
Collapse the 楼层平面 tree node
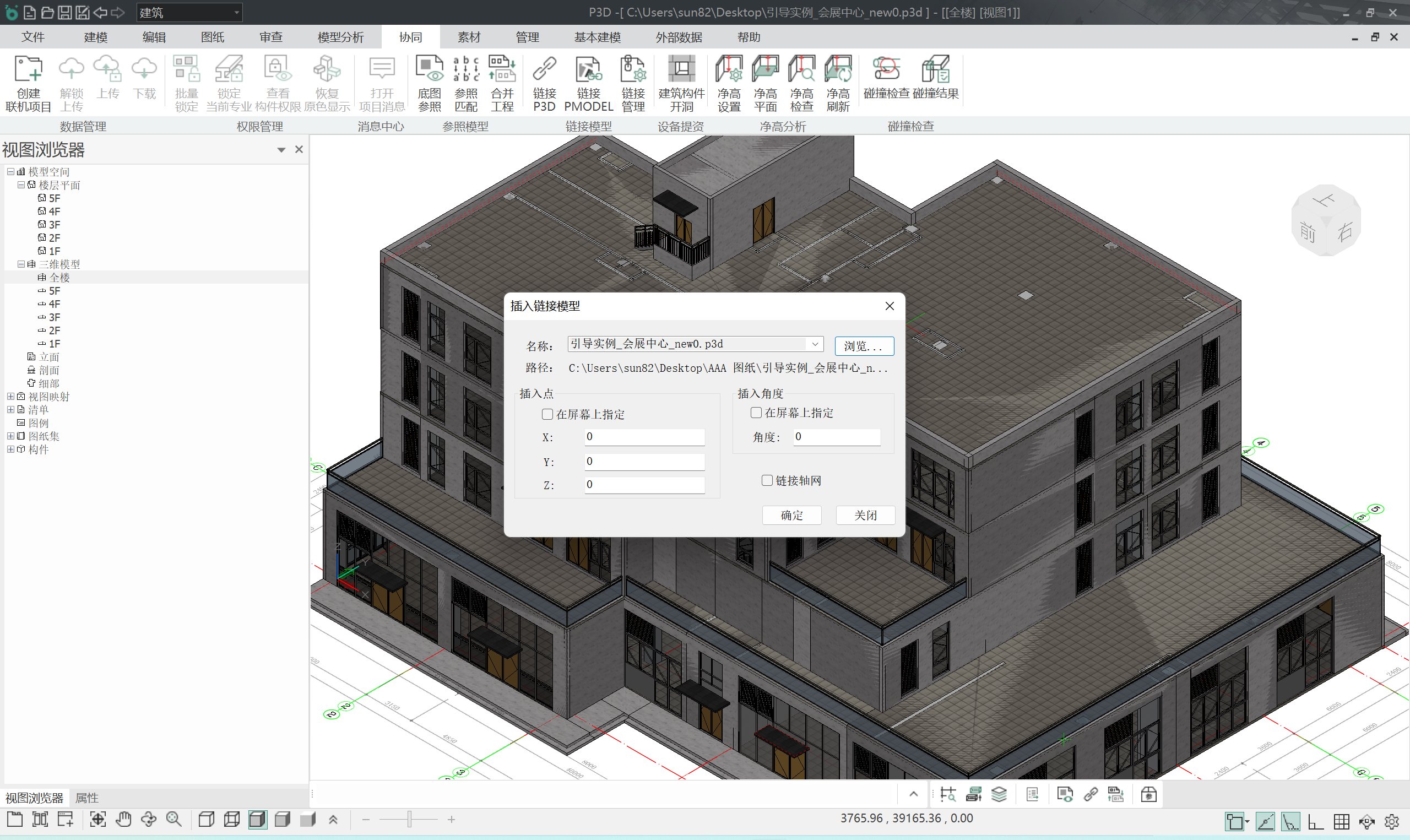21,185
